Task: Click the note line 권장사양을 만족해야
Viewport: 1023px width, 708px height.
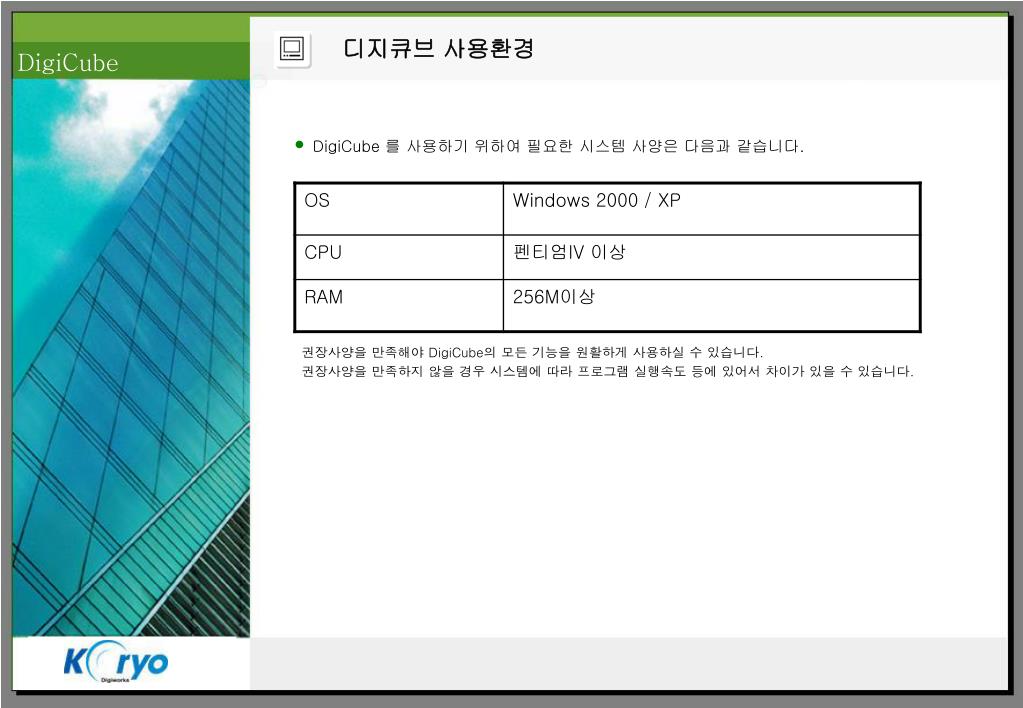Action: click(x=532, y=352)
